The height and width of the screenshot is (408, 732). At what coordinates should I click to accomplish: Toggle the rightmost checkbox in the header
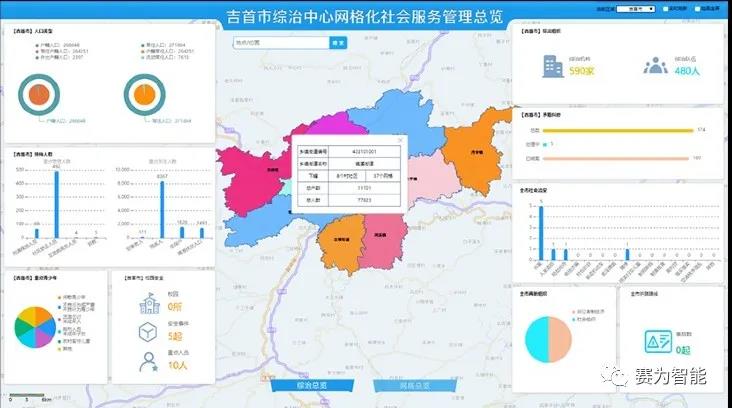point(699,8)
